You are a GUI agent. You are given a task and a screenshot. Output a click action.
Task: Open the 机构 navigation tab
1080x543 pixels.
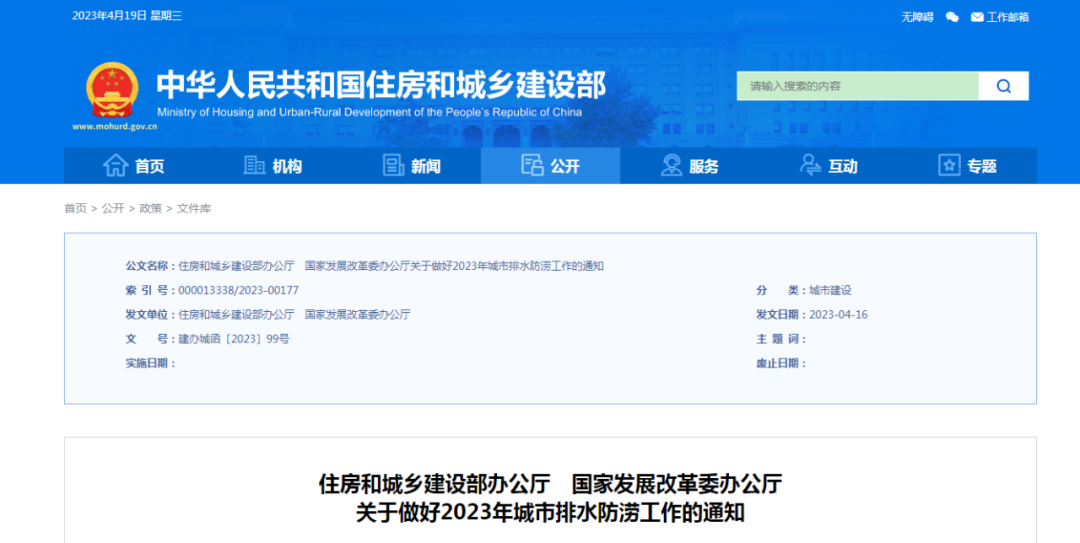coord(286,167)
